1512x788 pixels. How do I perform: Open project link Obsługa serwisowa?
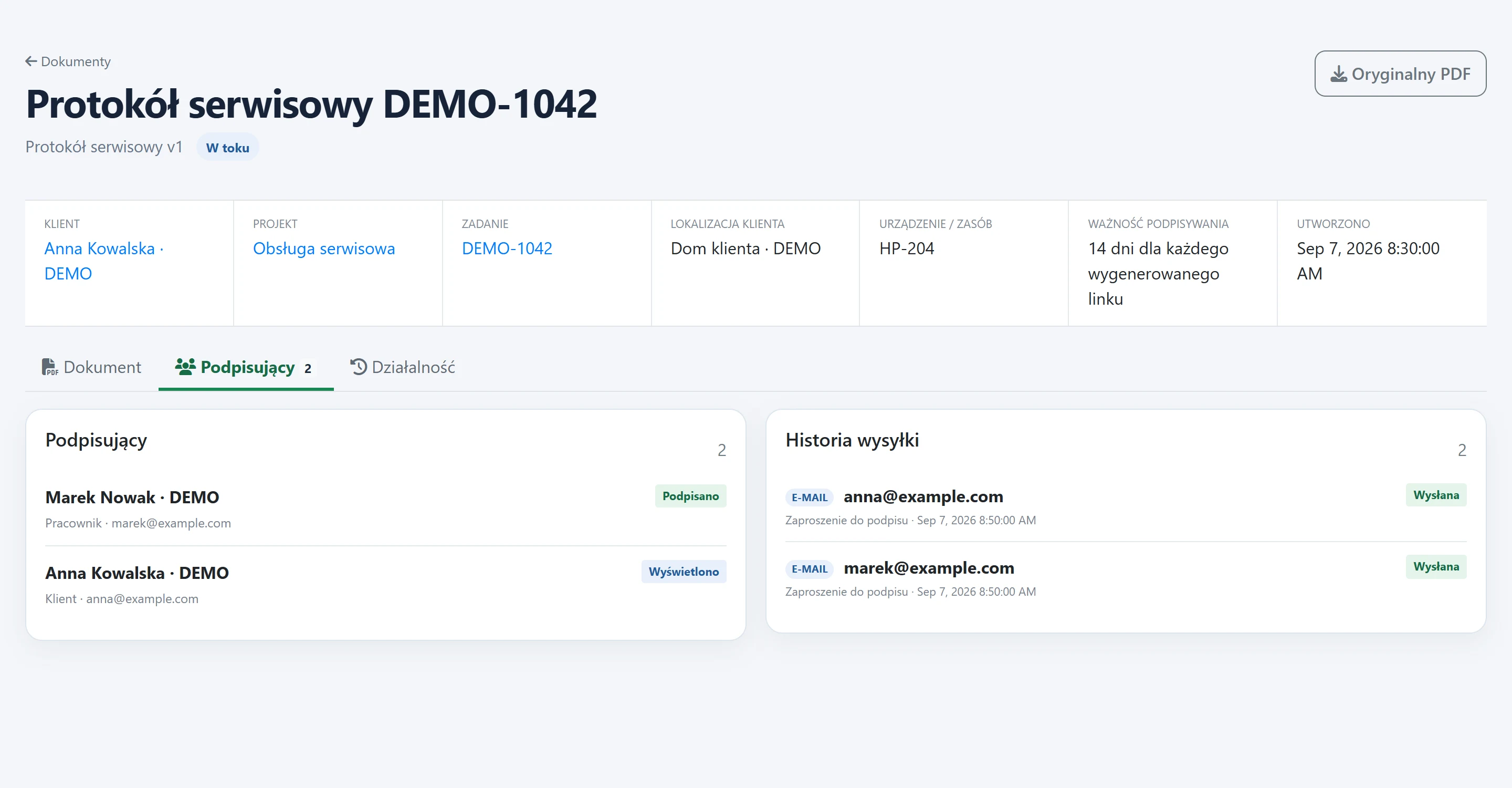324,248
